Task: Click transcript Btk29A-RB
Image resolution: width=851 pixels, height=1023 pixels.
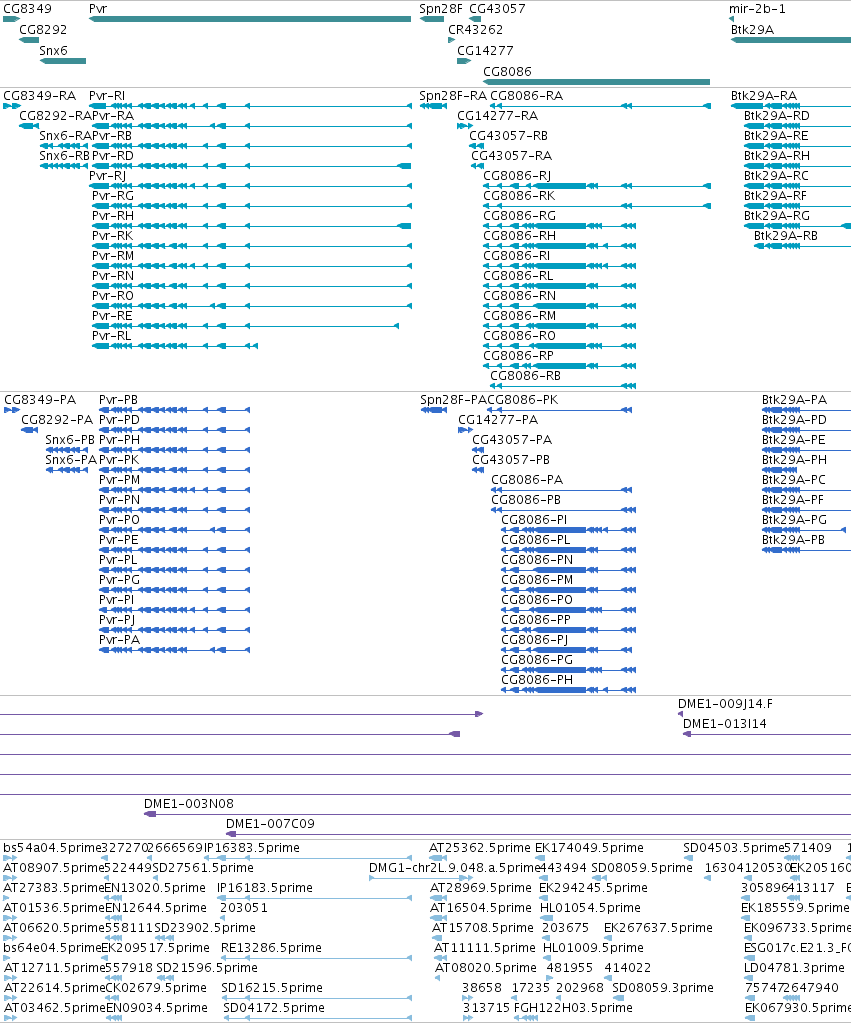Action: click(x=786, y=236)
